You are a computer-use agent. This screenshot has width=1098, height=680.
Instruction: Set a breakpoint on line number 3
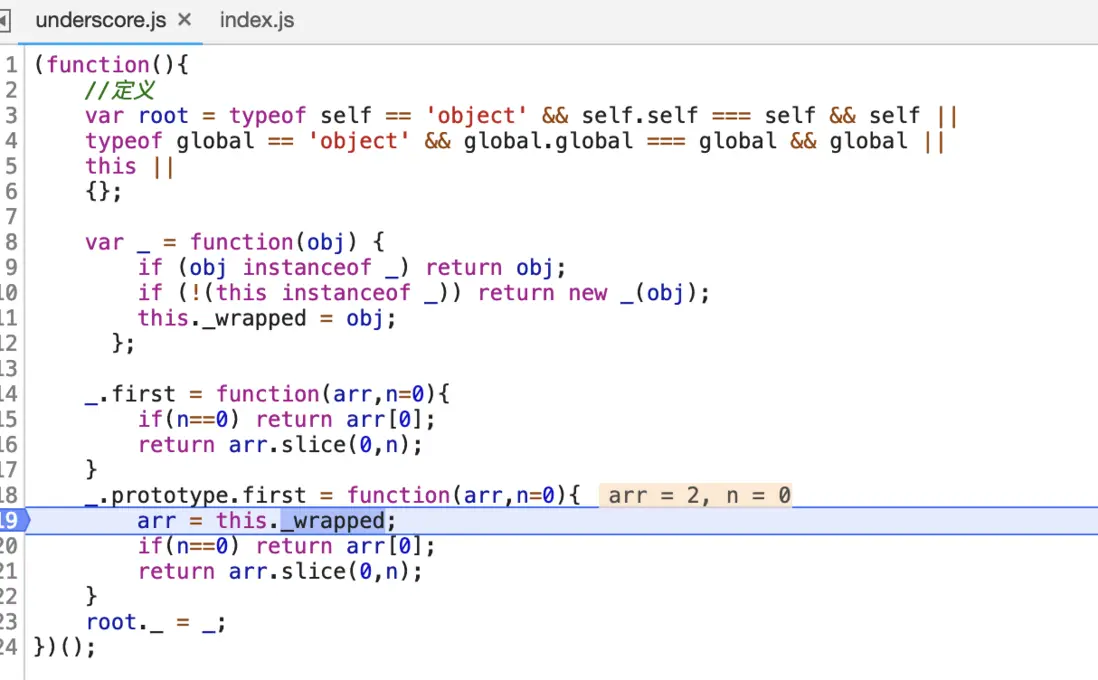pyautogui.click(x=11, y=116)
